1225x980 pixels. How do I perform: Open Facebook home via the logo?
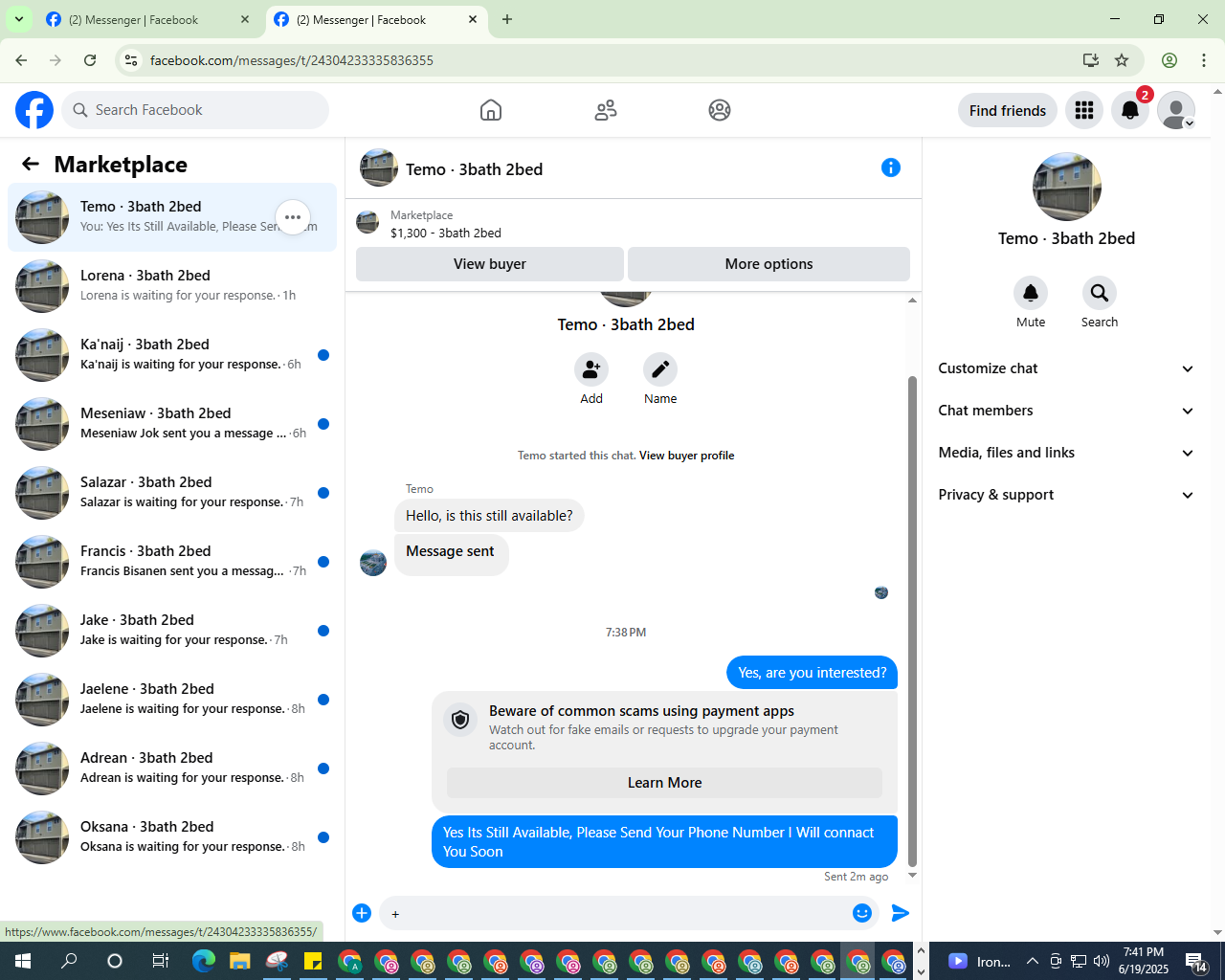pos(34,110)
